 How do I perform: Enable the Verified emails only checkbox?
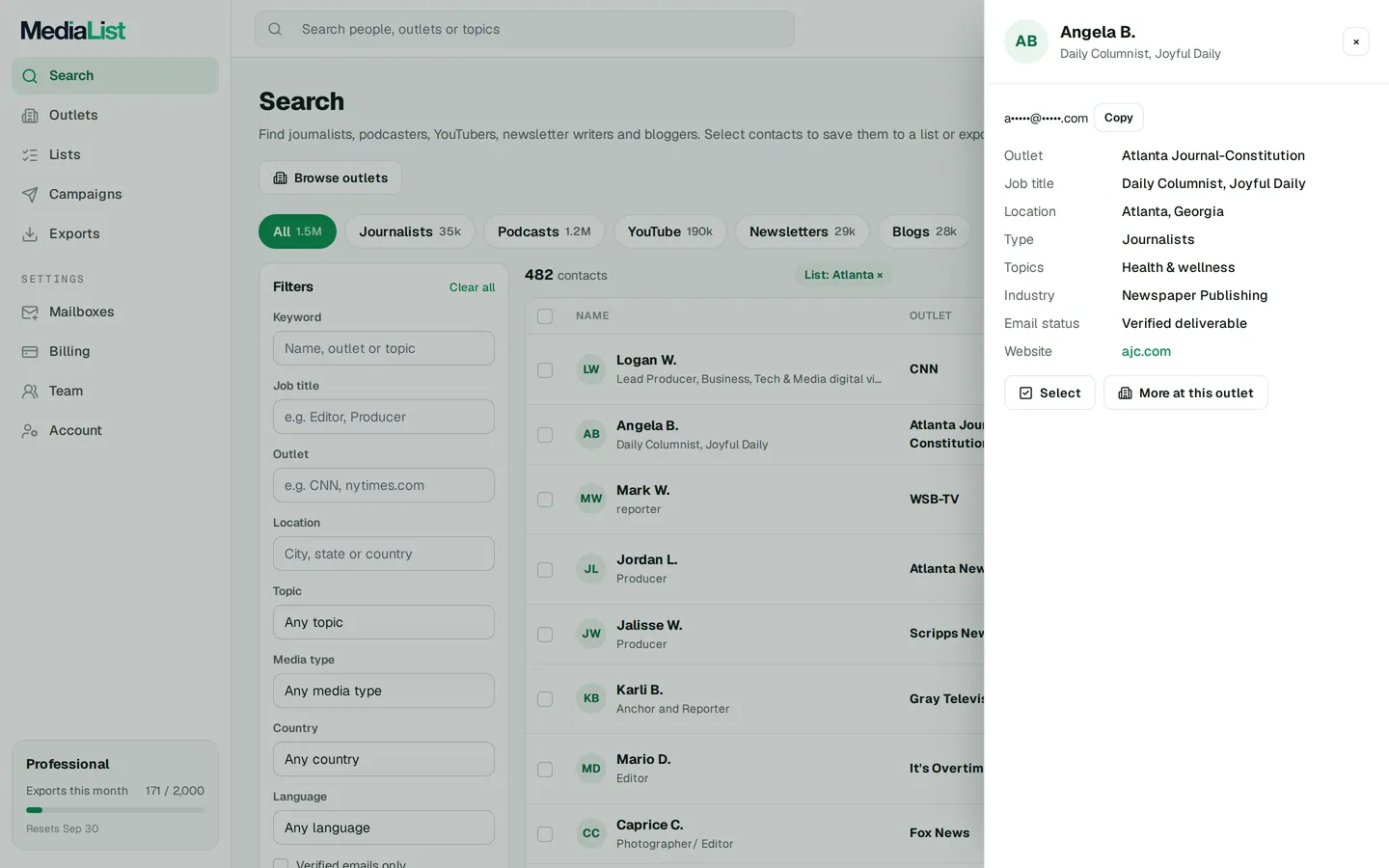click(x=281, y=863)
